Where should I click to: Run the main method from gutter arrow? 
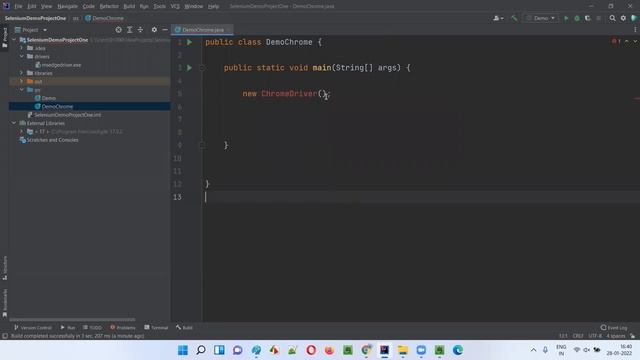(189, 68)
